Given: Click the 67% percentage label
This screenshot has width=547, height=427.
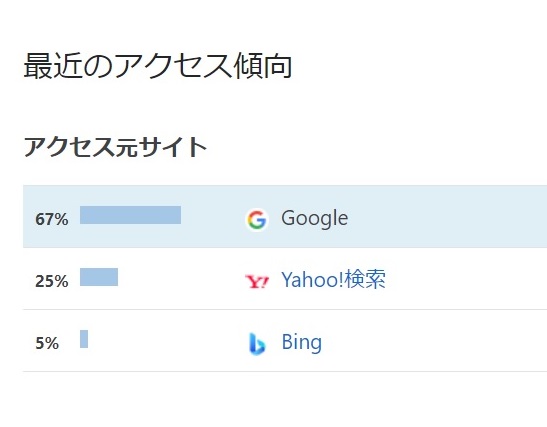Looking at the screenshot, I should (x=52, y=219).
